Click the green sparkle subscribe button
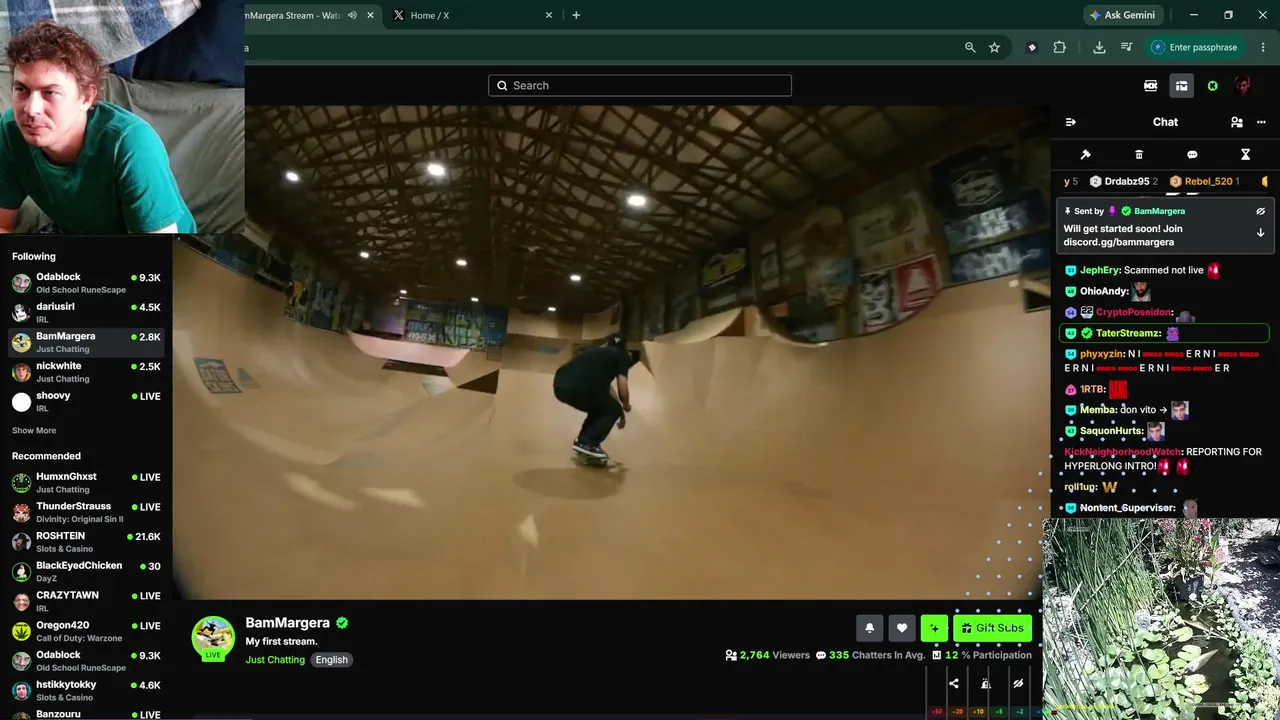The height and width of the screenshot is (720, 1280). [x=934, y=628]
